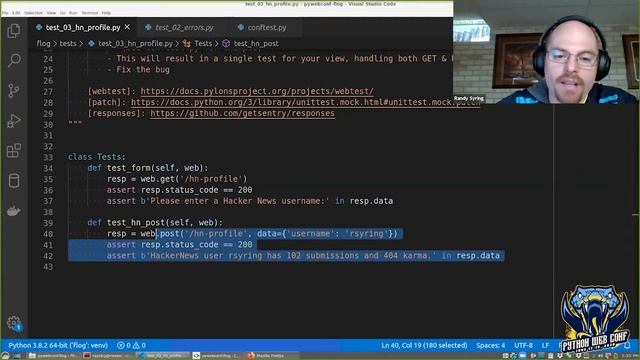Open the File menu
640x360 pixels.
pyautogui.click(x=5, y=13)
